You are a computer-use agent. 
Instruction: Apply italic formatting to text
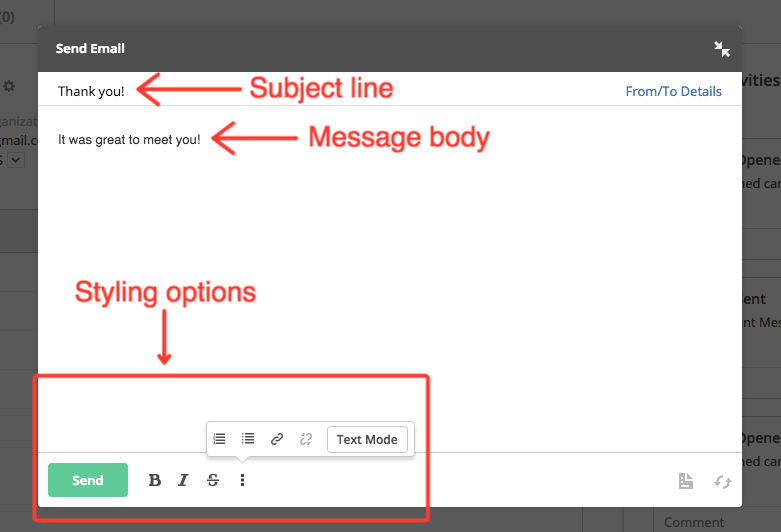[183, 480]
